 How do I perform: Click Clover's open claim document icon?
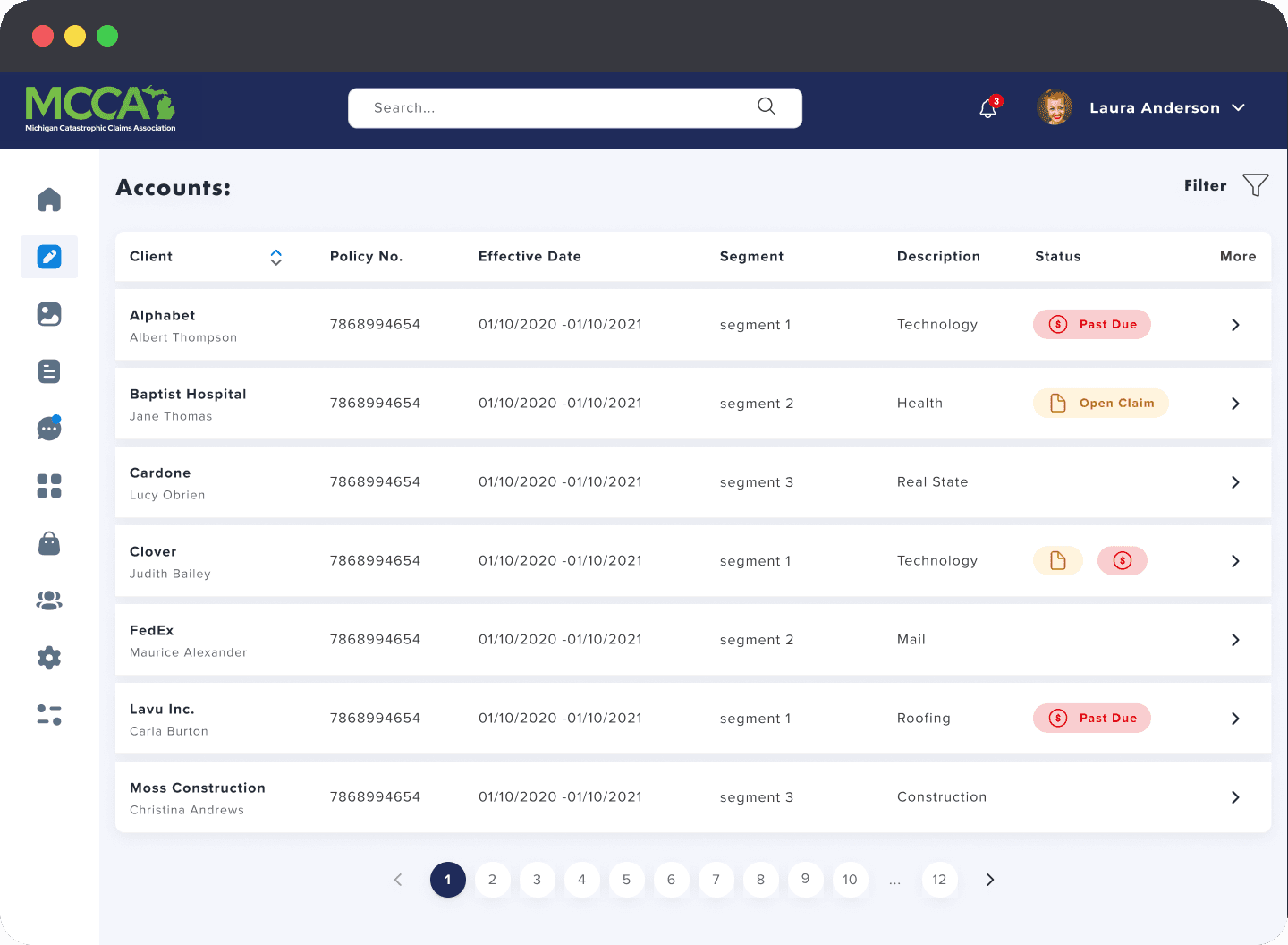point(1058,561)
